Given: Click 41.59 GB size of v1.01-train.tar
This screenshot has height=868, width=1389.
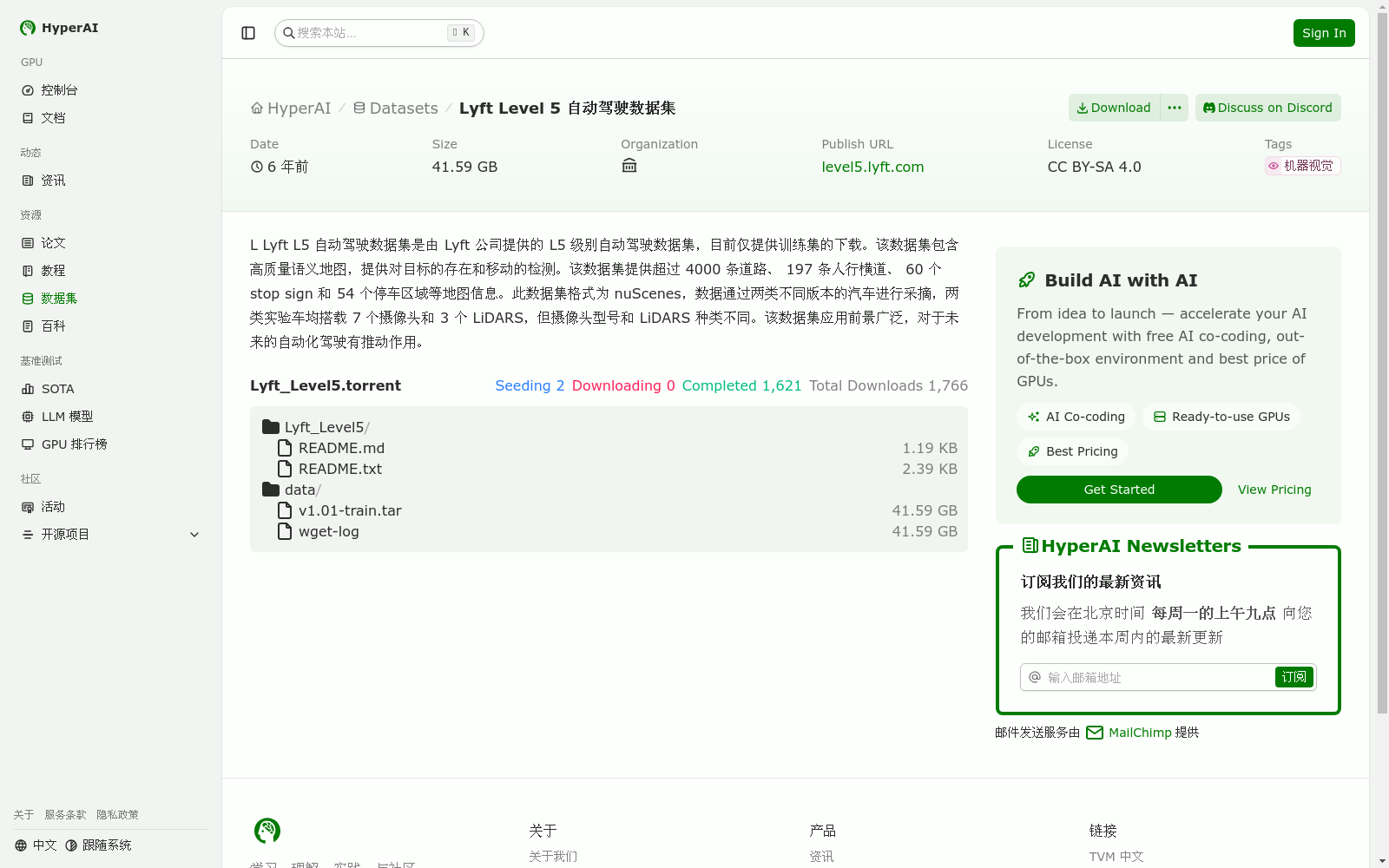Looking at the screenshot, I should tap(925, 510).
